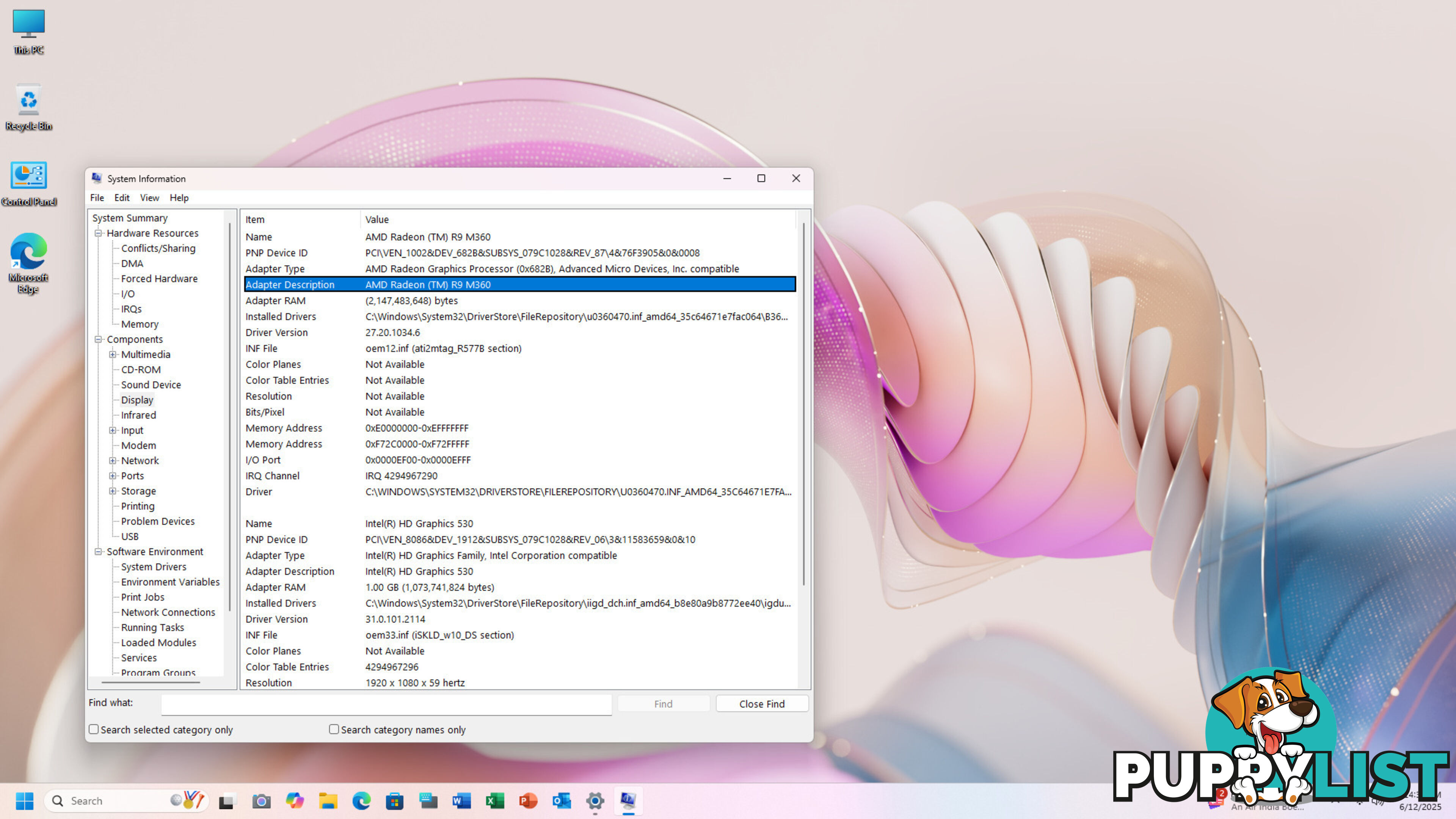Click the taskbar Search box

(127, 801)
